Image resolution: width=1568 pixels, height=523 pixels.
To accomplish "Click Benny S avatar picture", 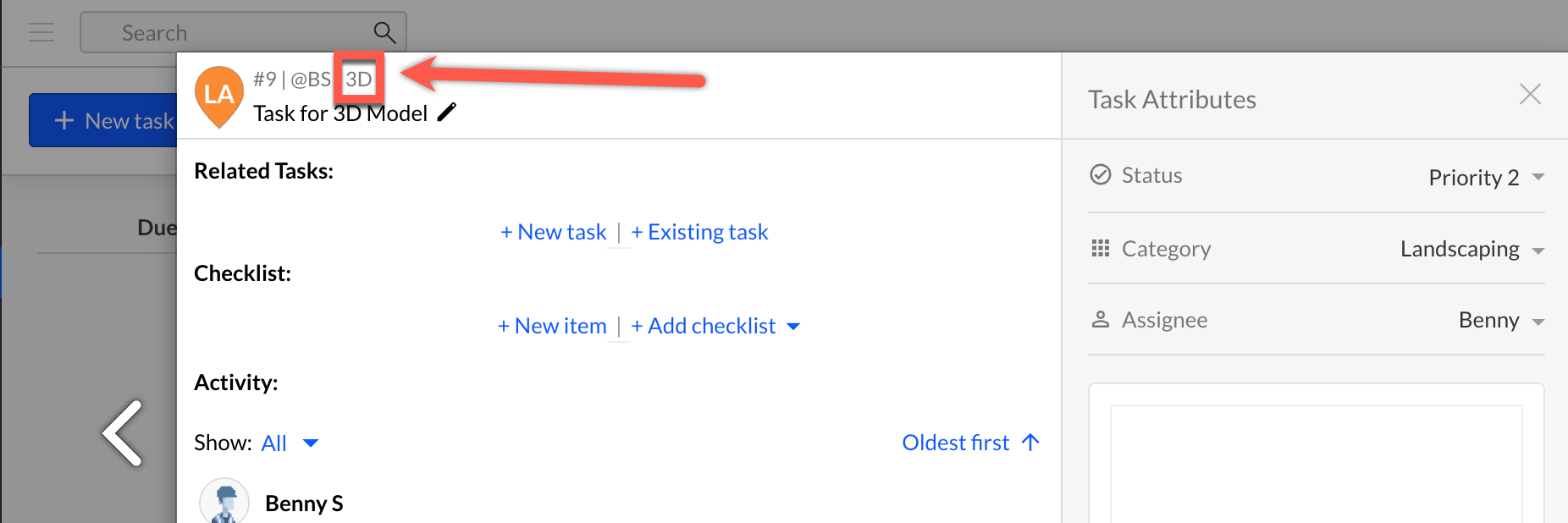I will pyautogui.click(x=224, y=502).
